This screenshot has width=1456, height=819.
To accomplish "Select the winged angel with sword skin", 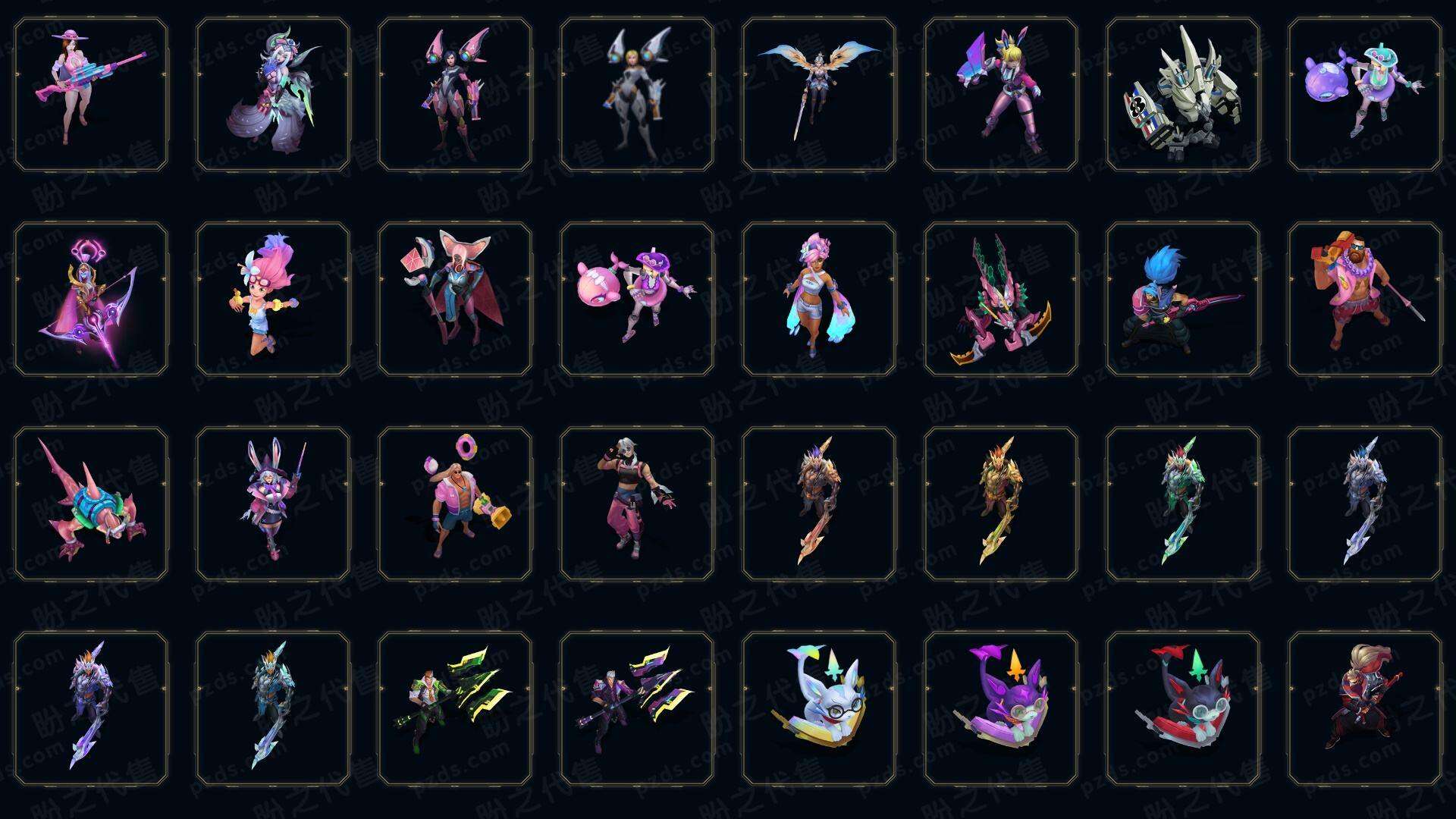I will coord(819,94).
